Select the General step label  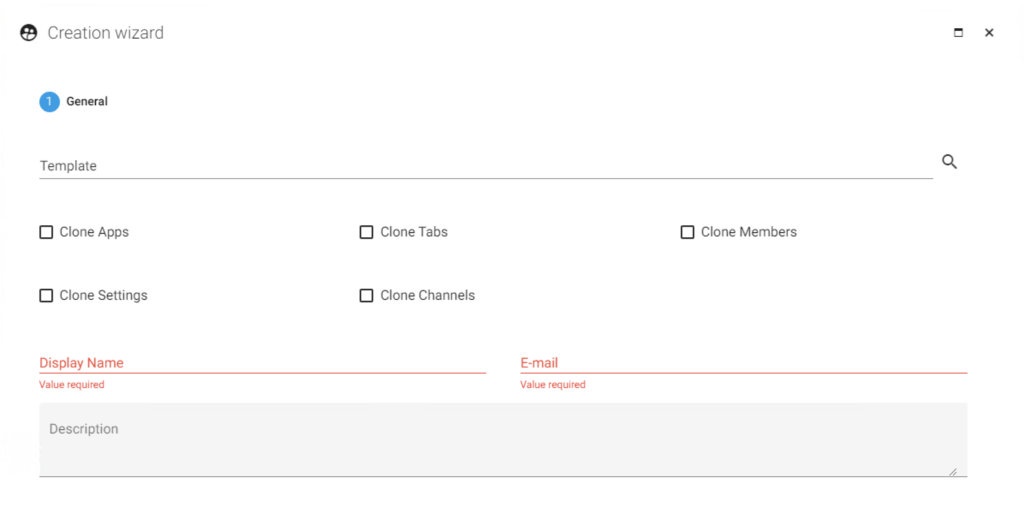pyautogui.click(x=87, y=101)
